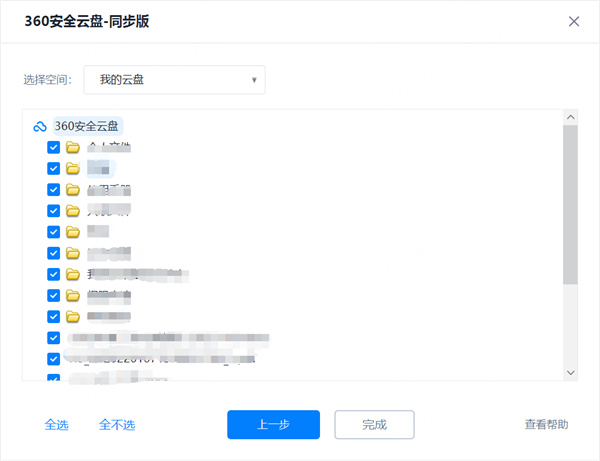Click the scrollbar down arrow in the folder list

(x=571, y=373)
